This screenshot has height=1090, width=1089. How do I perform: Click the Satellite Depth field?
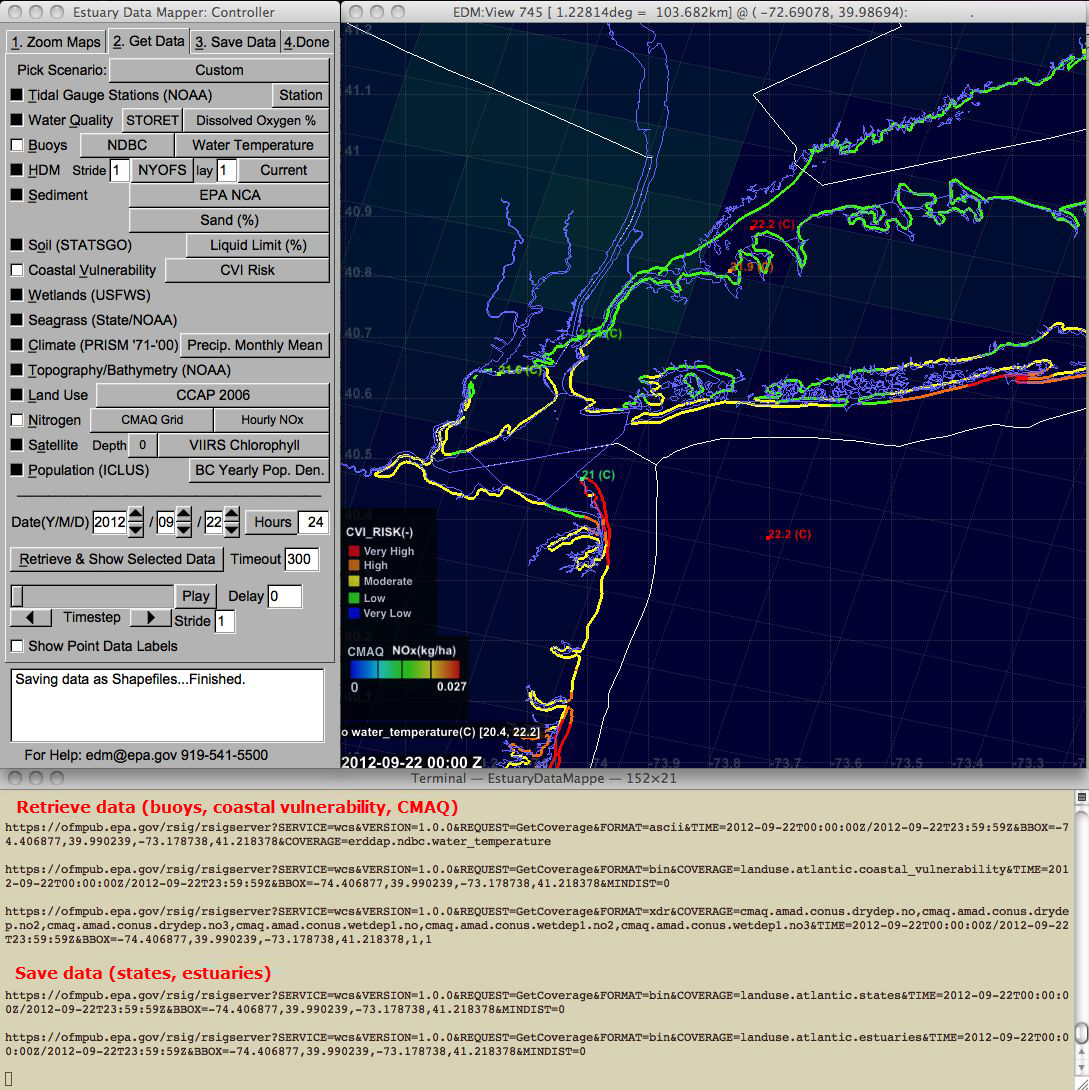(x=142, y=445)
